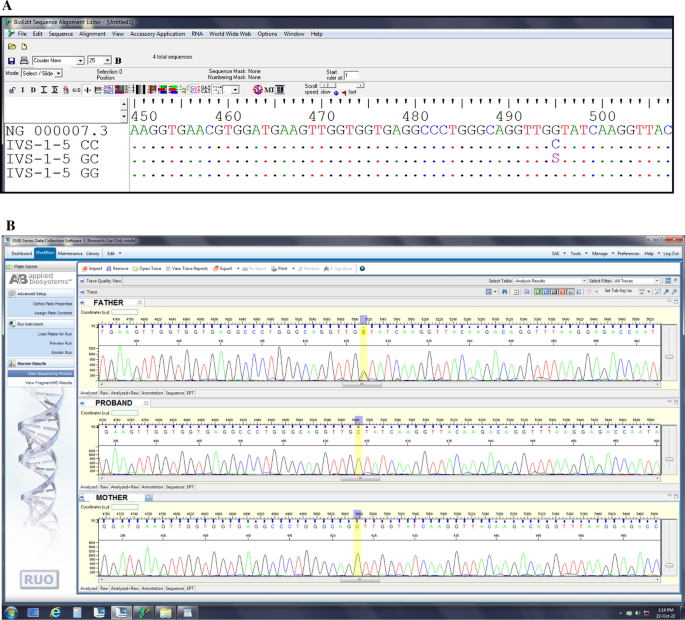Viewport: 685px width, 620px height.
Task: Click the save disk icon in BioEdit
Action: coord(11,60)
